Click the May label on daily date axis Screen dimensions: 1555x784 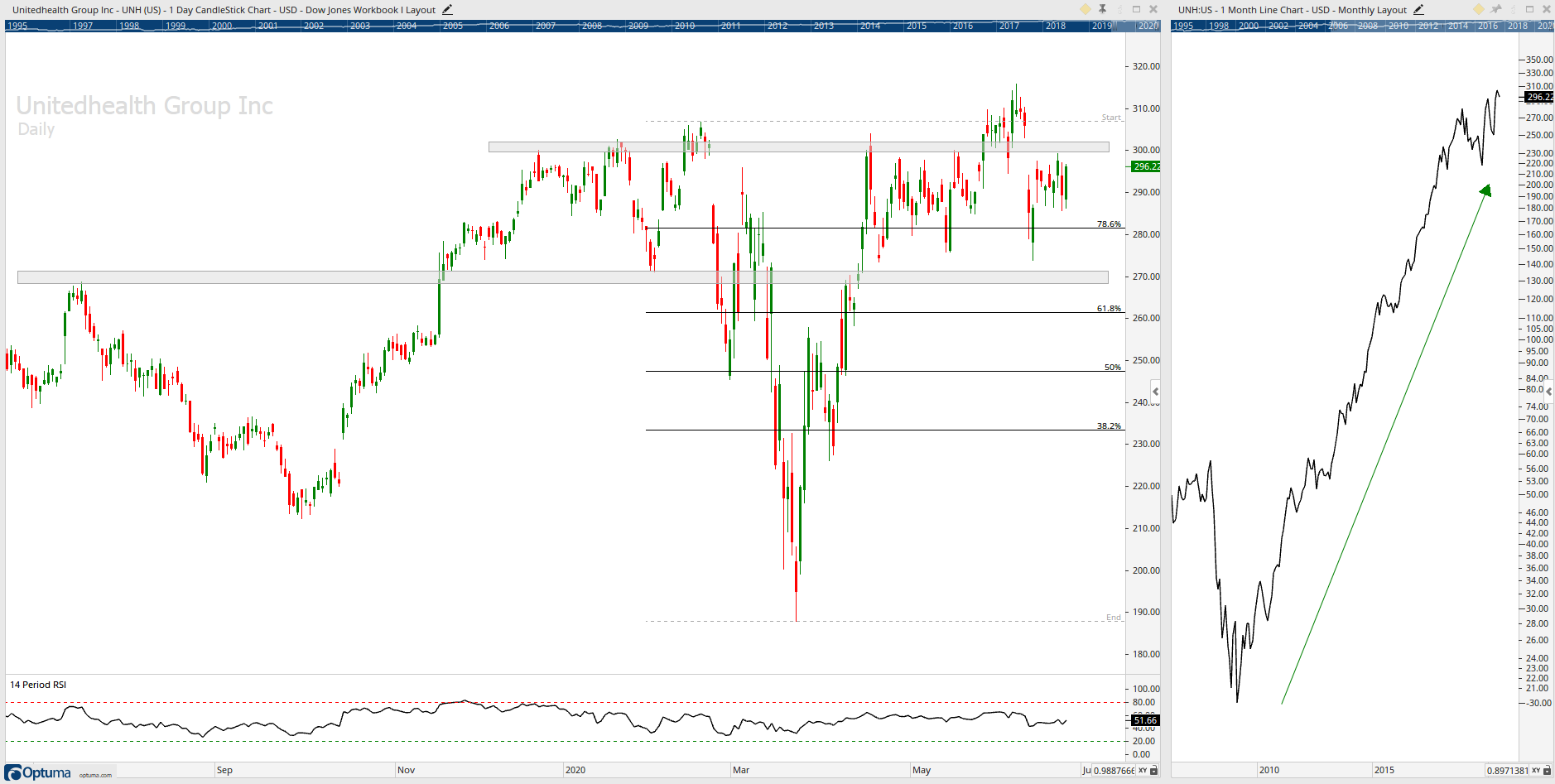point(922,770)
